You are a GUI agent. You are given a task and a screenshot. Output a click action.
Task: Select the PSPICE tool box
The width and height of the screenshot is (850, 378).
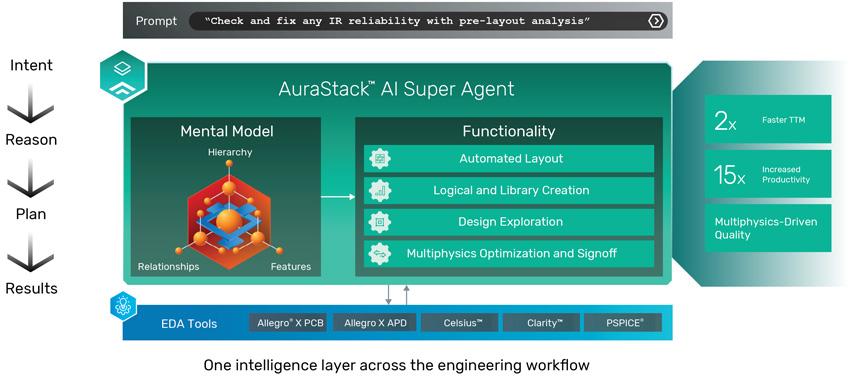click(622, 323)
